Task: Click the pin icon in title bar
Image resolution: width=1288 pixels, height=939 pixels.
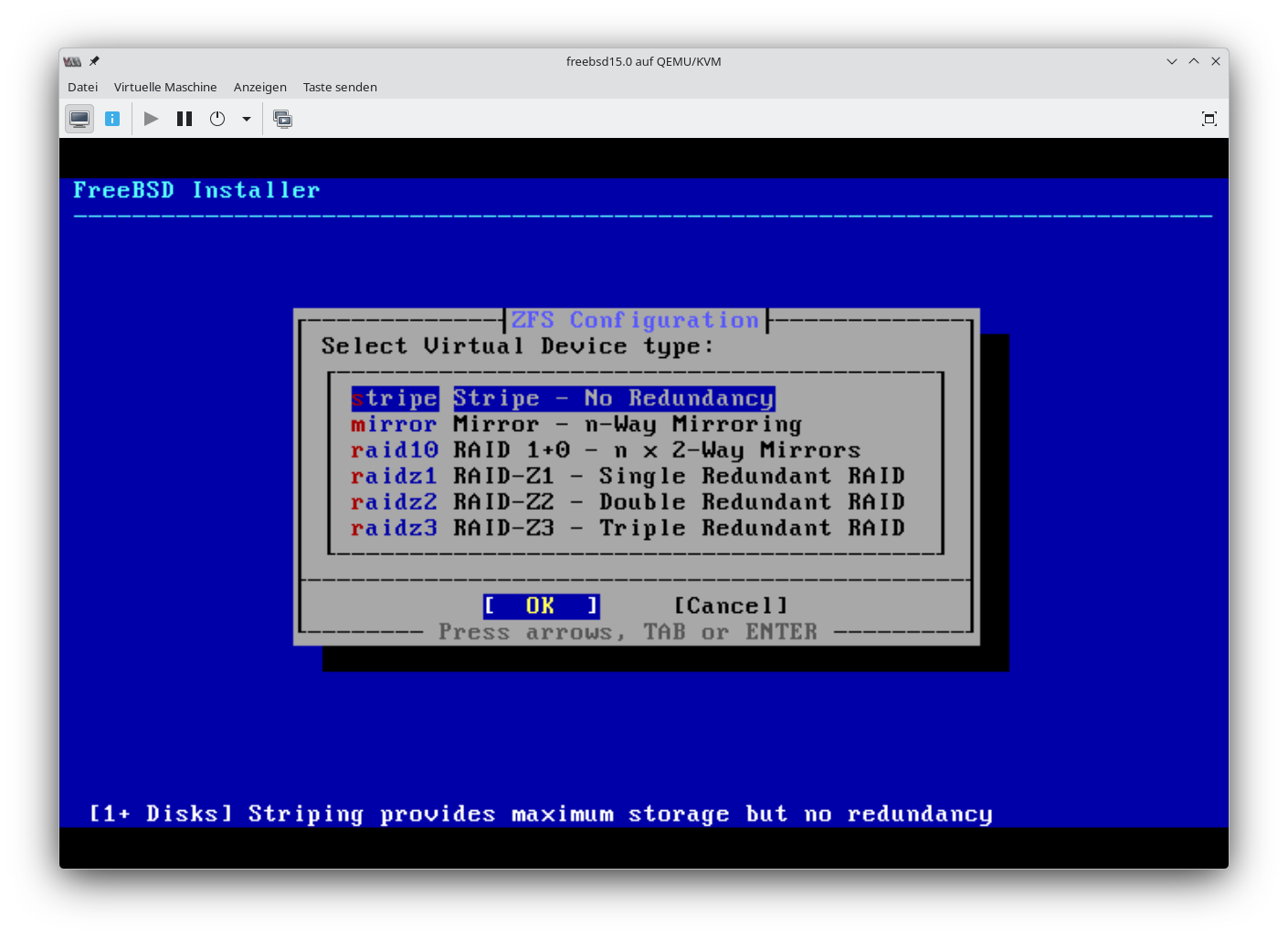Action: [x=94, y=61]
